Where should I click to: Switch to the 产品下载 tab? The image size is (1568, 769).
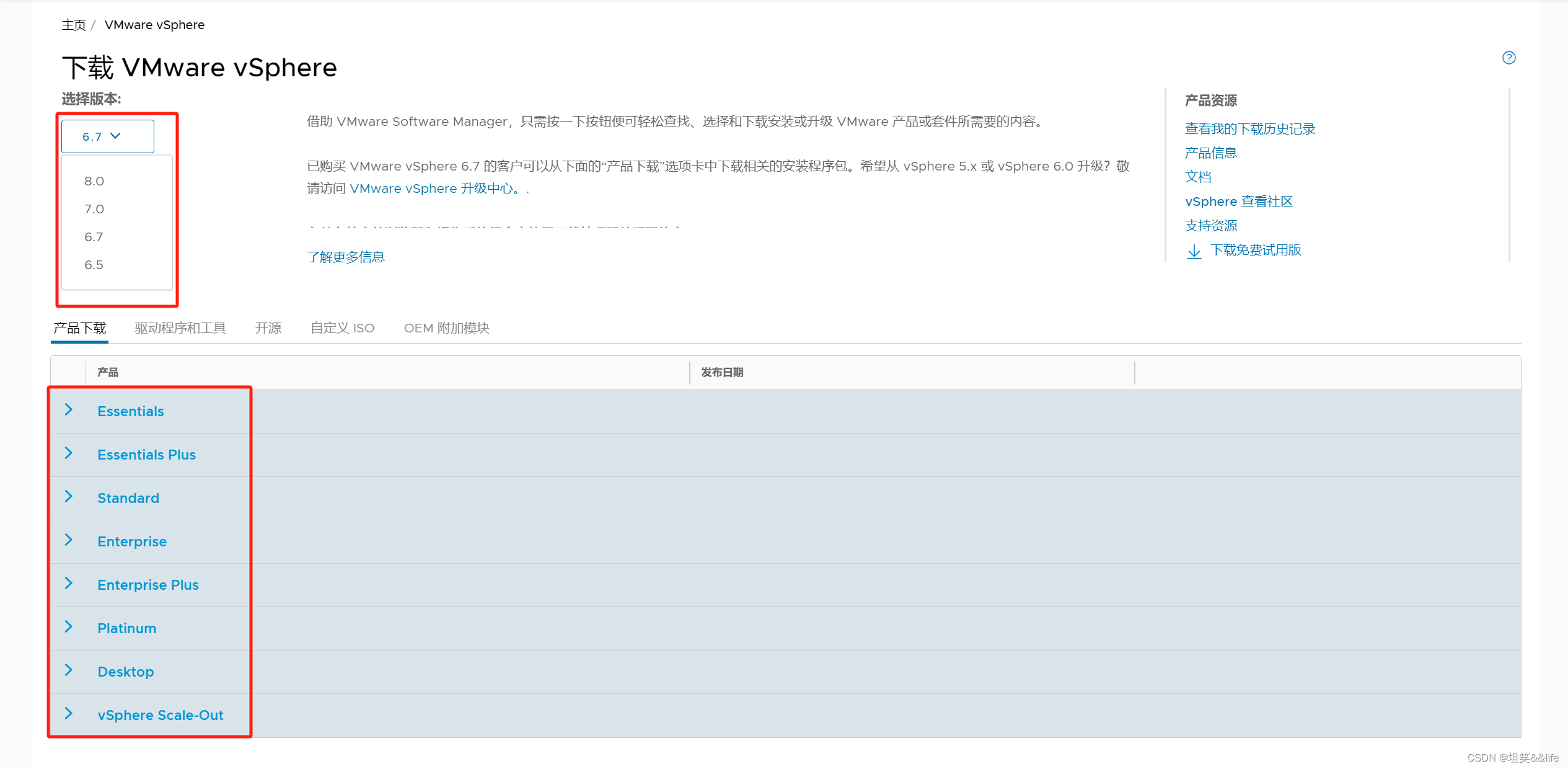click(79, 328)
